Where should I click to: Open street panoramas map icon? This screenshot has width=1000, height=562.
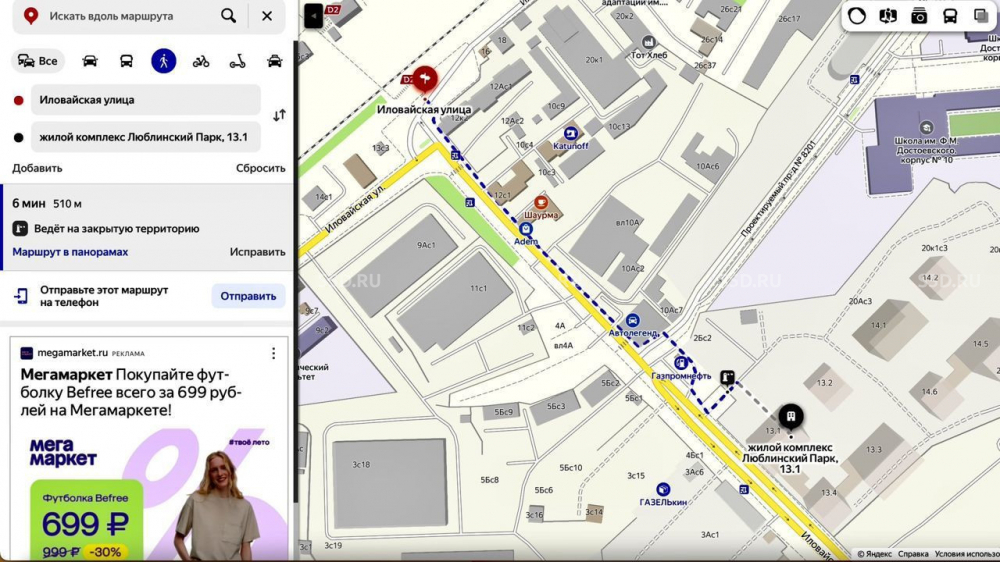(888, 16)
